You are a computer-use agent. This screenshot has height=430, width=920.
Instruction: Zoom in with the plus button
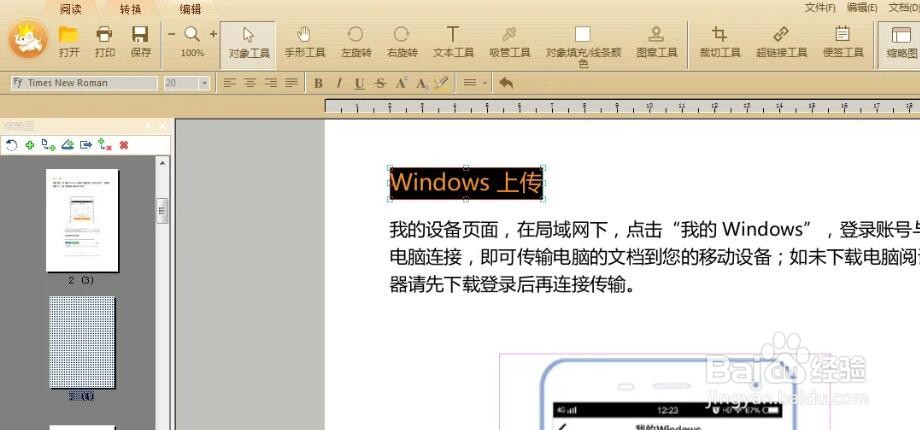[213, 34]
